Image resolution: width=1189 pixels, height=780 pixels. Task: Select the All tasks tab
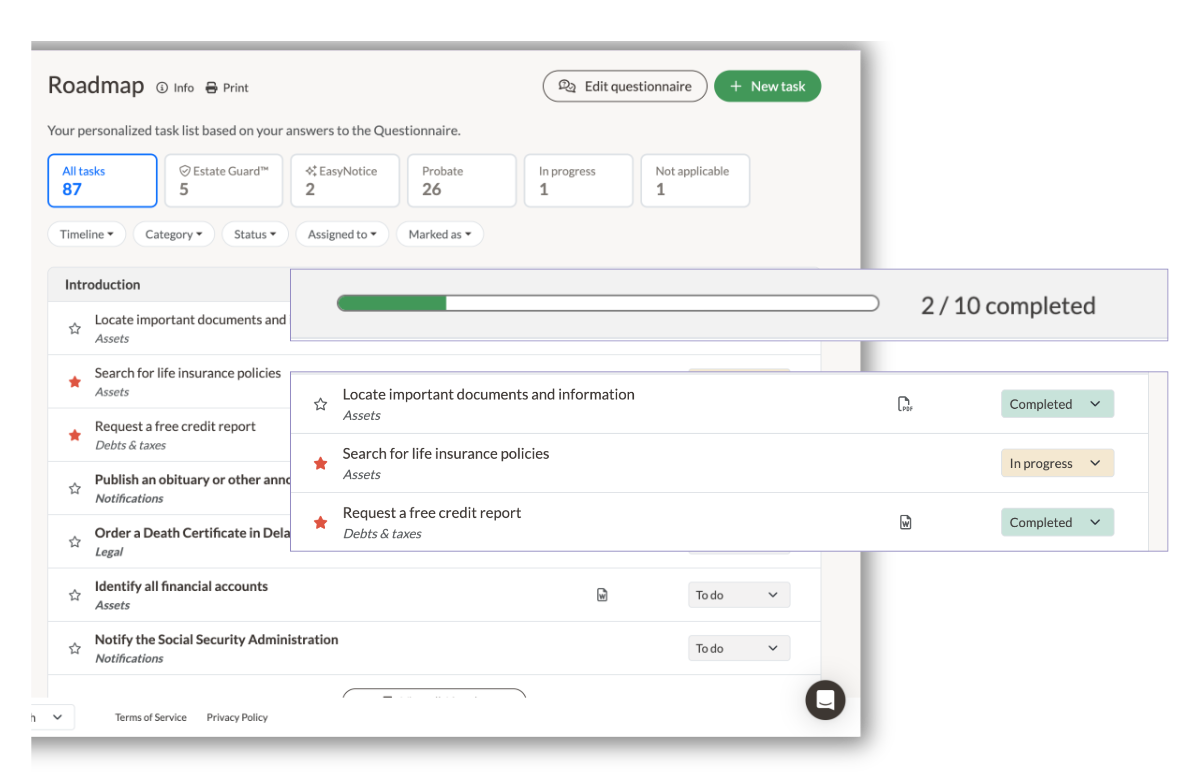pyautogui.click(x=102, y=180)
